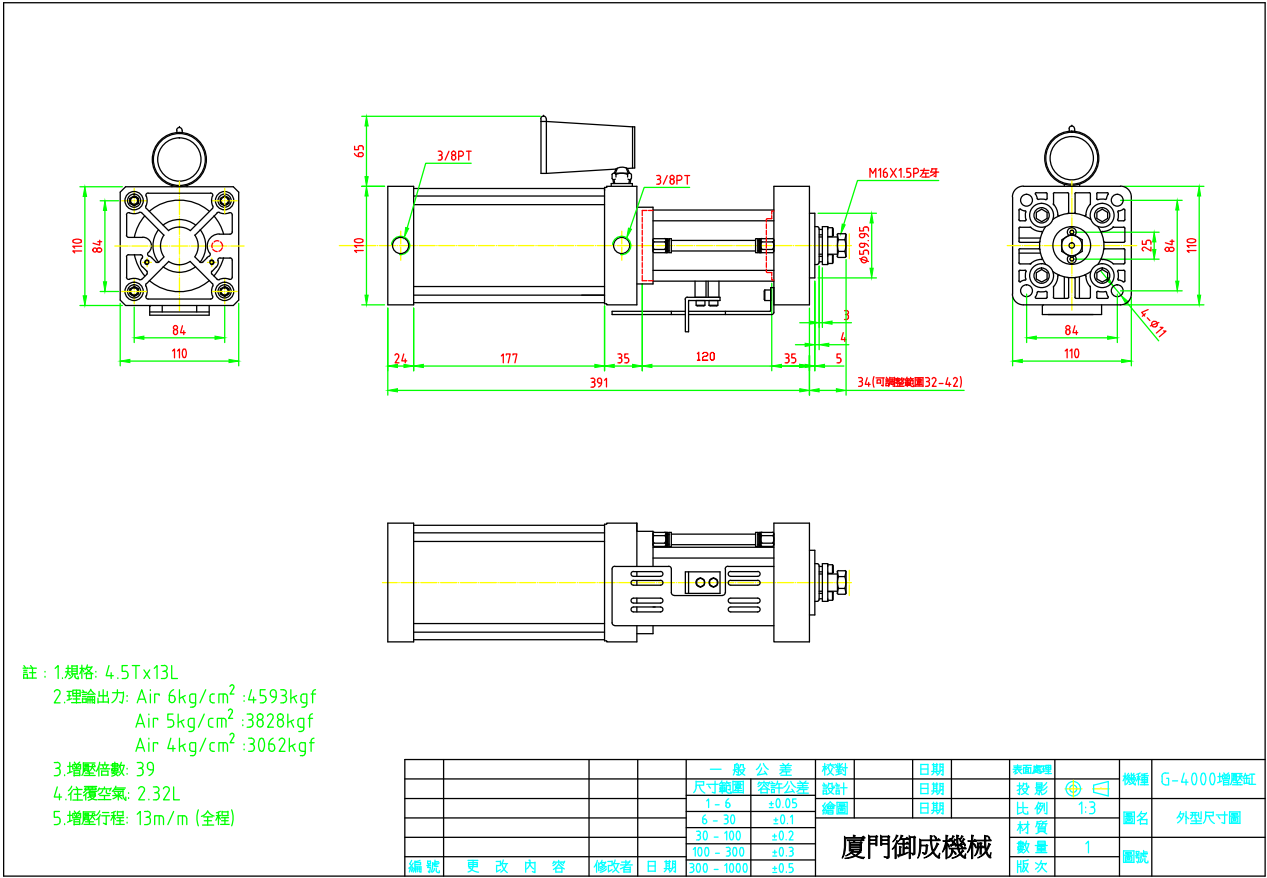This screenshot has width=1267, height=878.
Task: Click the 25 dimension on right view
Action: click(x=1146, y=243)
